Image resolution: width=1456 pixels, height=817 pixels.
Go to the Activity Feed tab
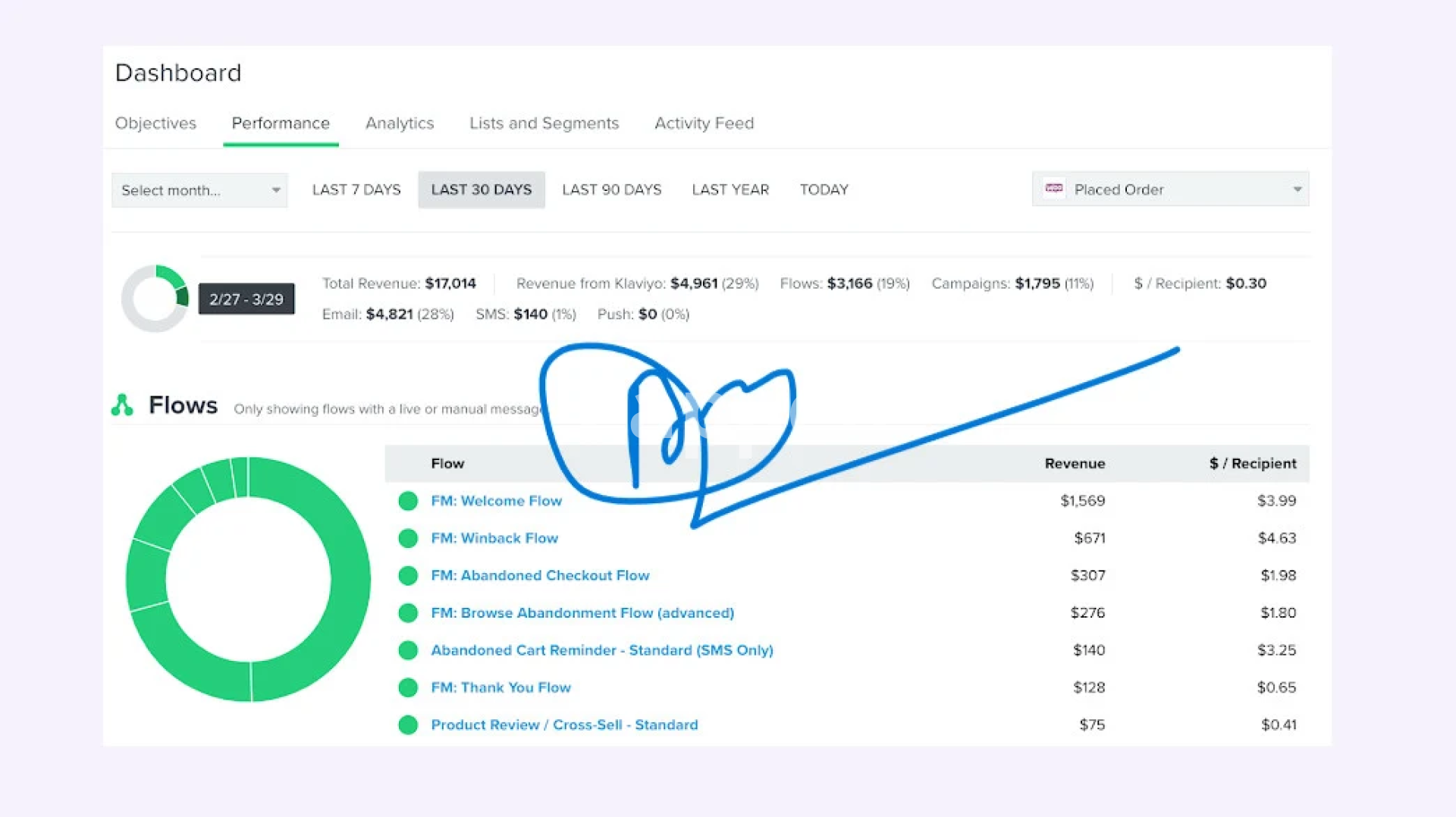704,124
